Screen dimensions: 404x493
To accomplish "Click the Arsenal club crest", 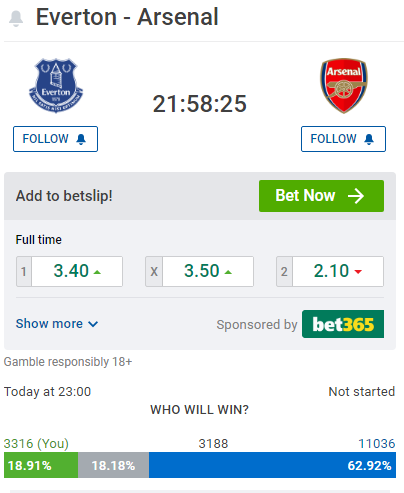I will 344,86.
